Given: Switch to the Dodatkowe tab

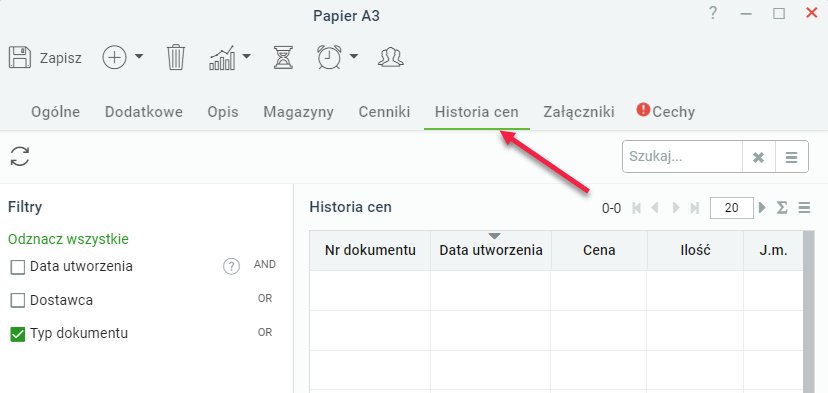Looking at the screenshot, I should click(144, 112).
